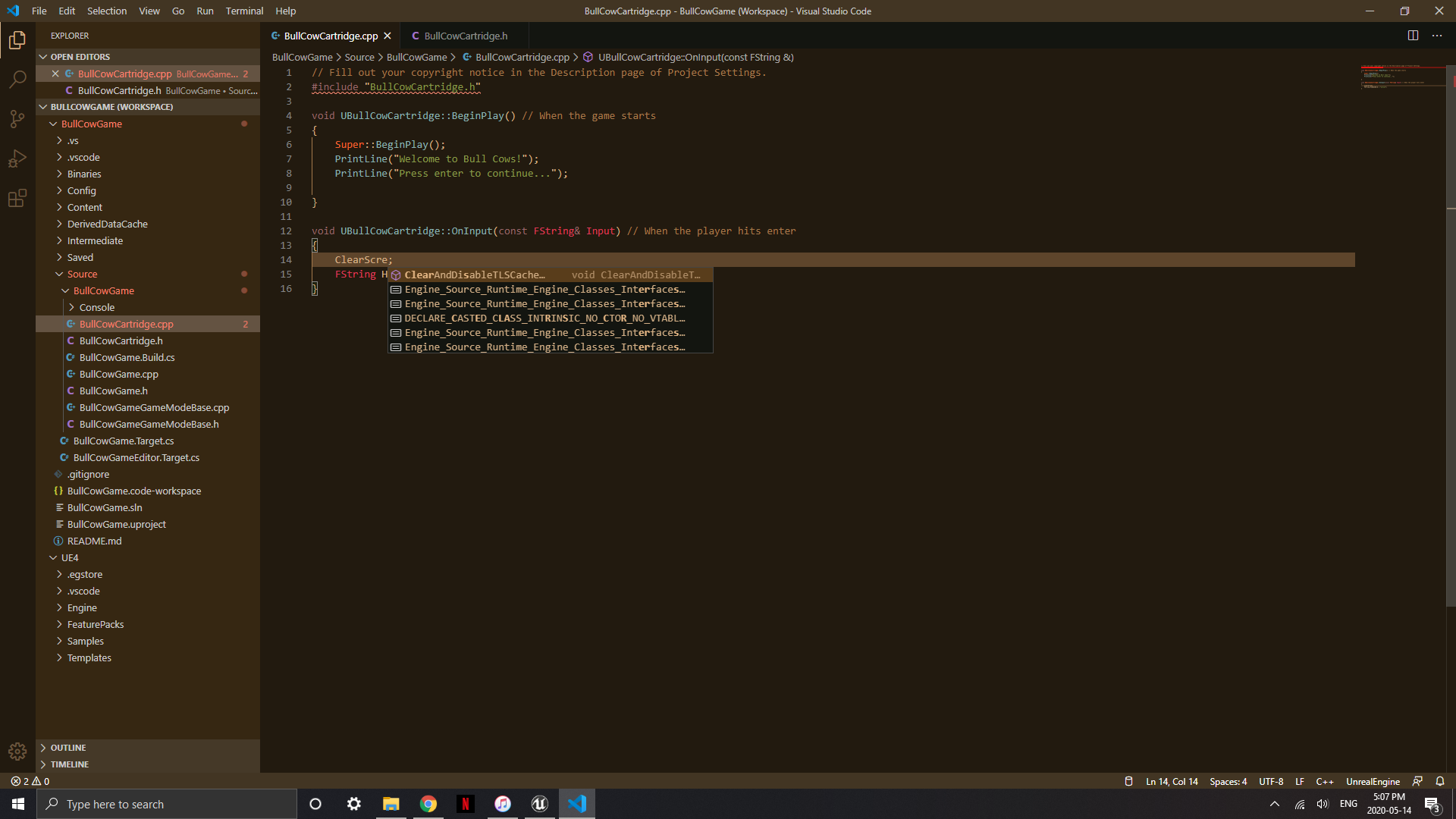Open the Manage gear menu

[x=17, y=752]
